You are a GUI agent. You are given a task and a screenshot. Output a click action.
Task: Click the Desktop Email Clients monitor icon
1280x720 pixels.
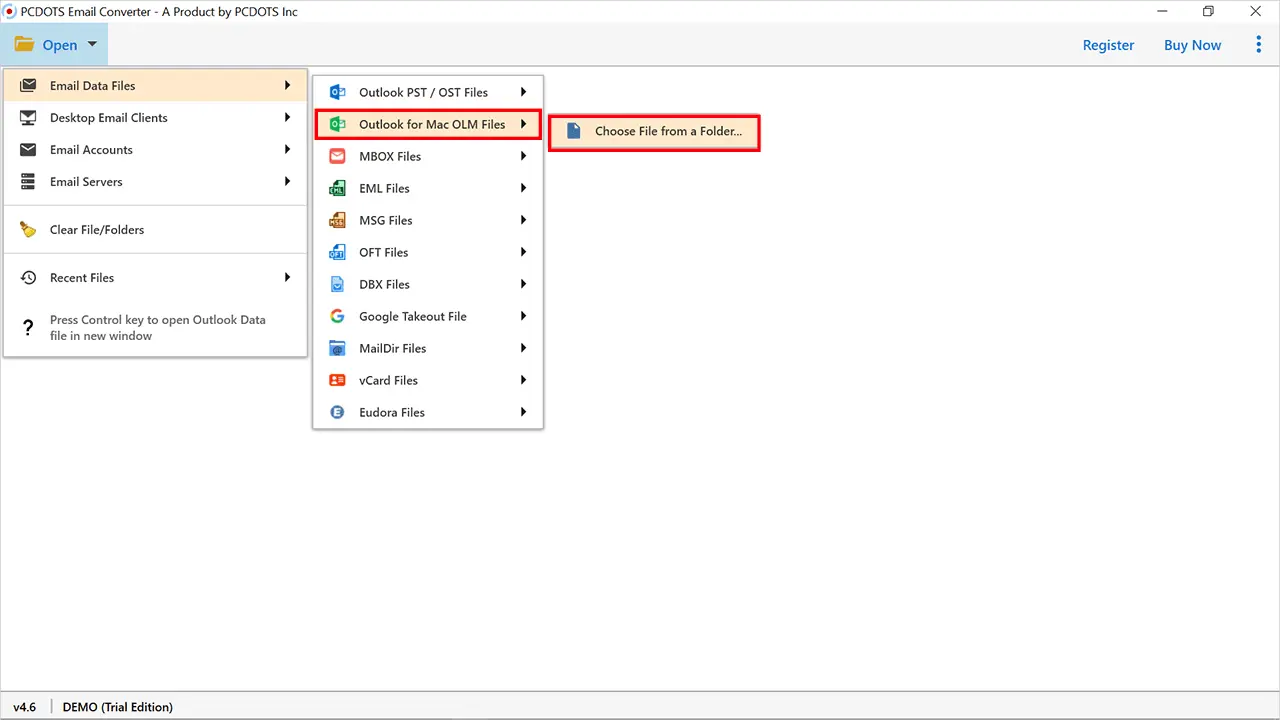pos(28,117)
